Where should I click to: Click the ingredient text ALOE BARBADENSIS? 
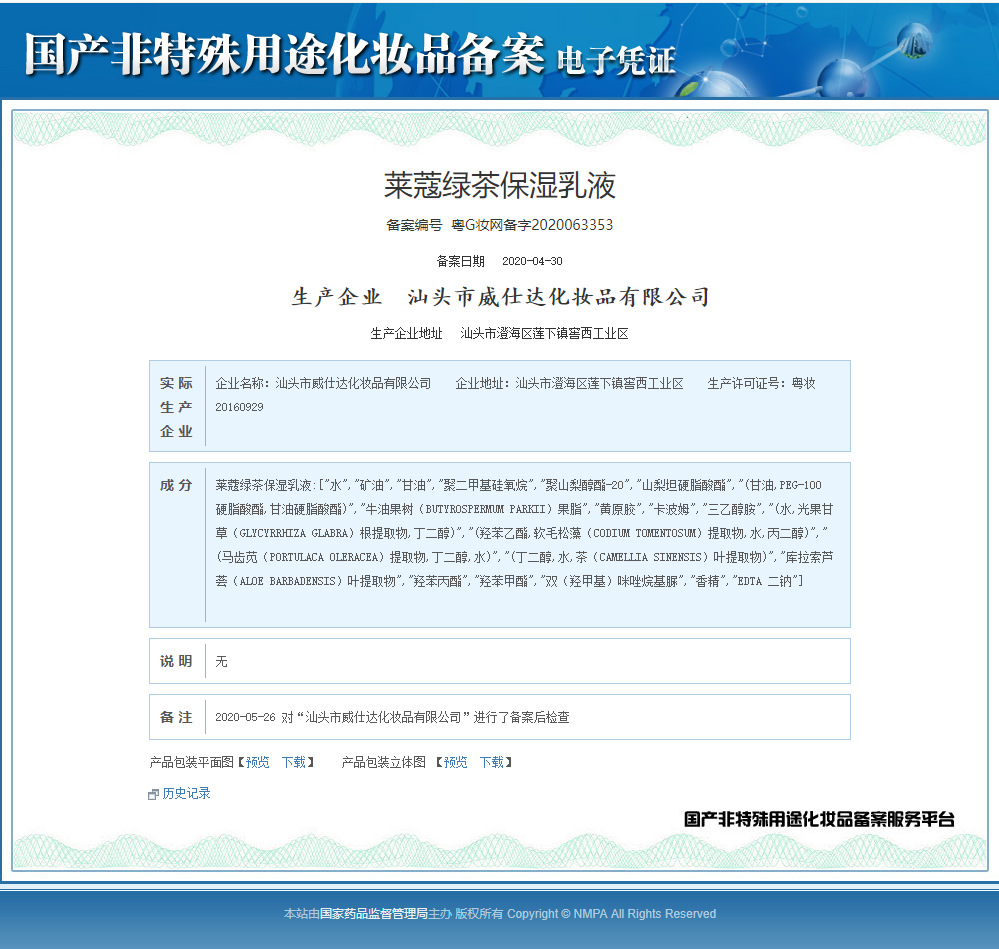pos(286,581)
